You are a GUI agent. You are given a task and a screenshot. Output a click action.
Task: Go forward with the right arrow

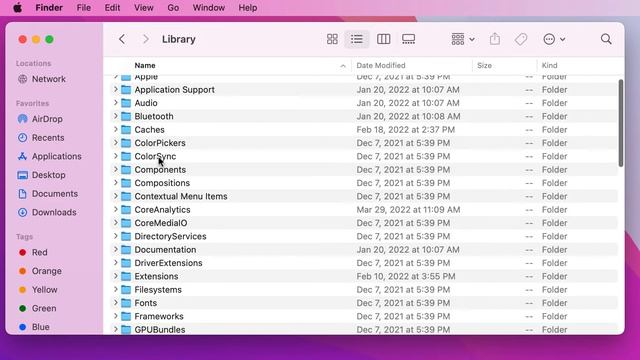click(x=146, y=39)
